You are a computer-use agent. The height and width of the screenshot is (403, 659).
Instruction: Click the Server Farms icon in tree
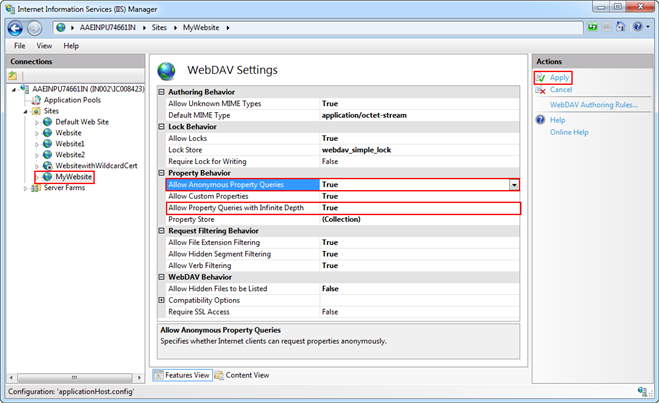tap(36, 188)
